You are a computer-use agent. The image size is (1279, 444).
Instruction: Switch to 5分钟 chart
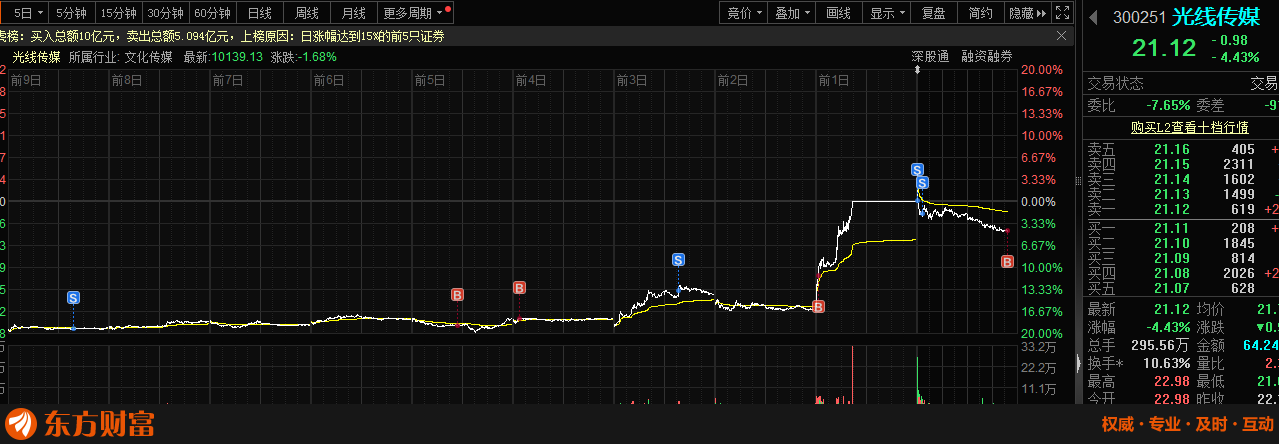click(71, 13)
